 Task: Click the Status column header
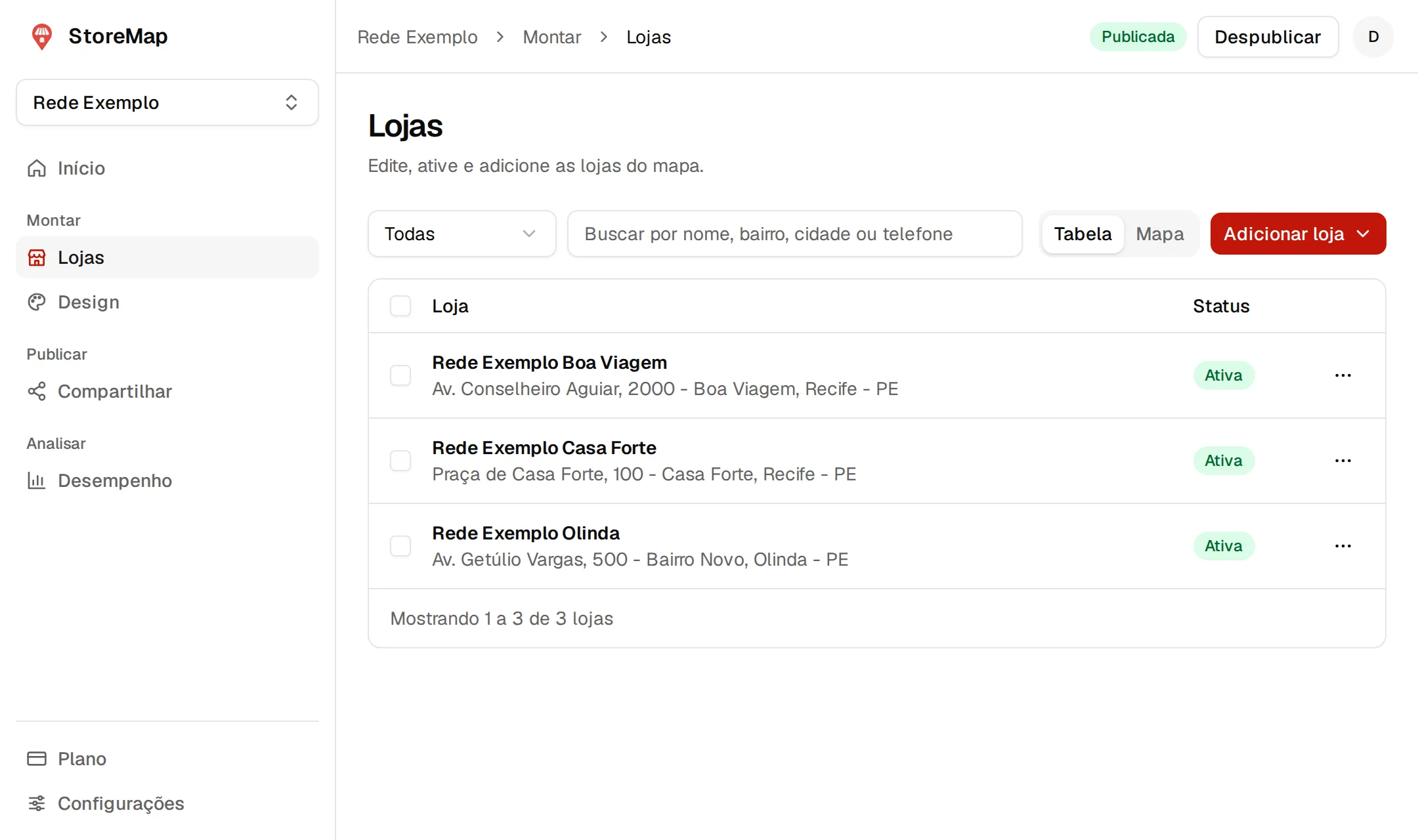tap(1221, 306)
